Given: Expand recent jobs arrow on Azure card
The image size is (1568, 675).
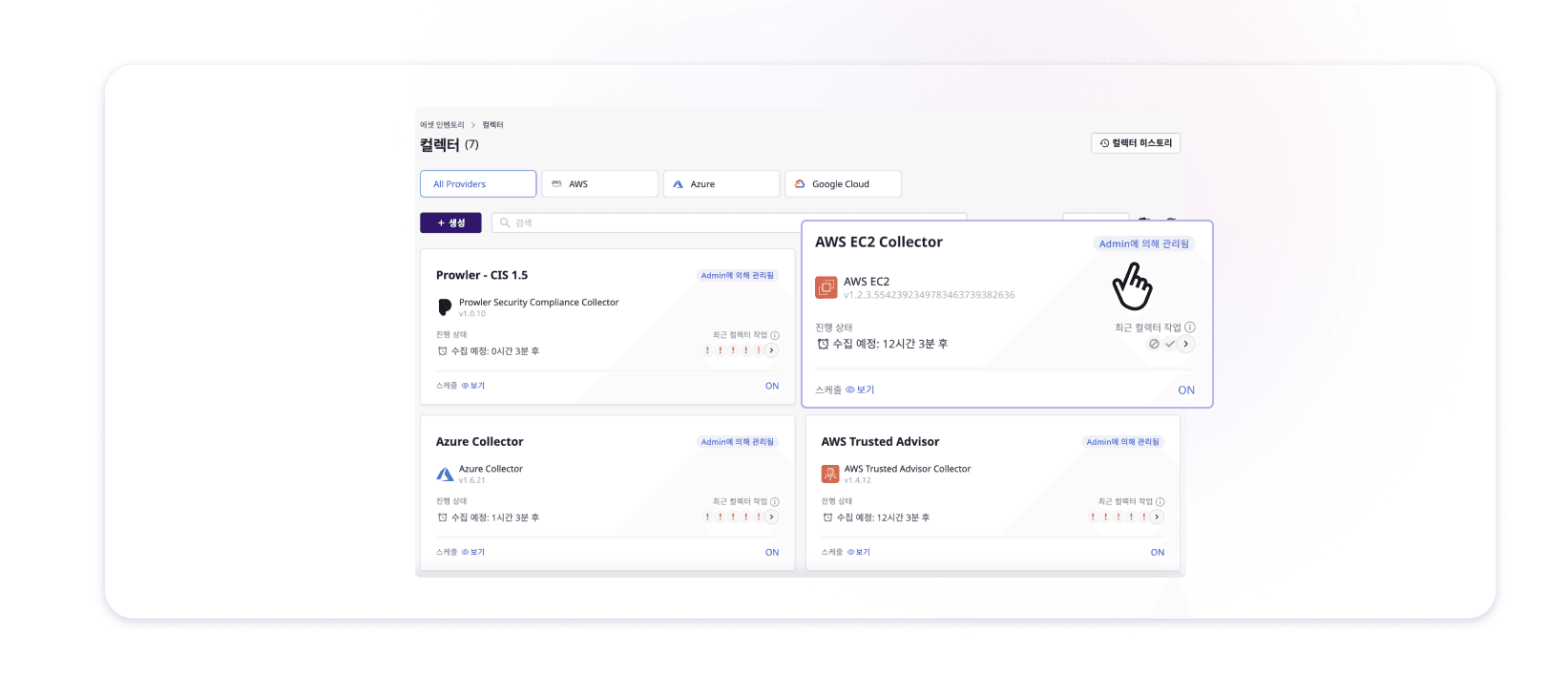Looking at the screenshot, I should click(771, 517).
